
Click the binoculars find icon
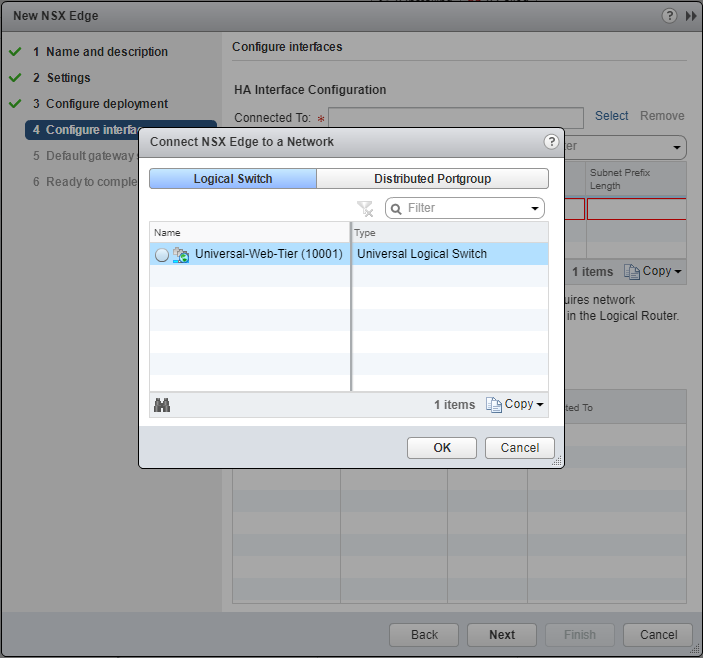click(x=162, y=405)
